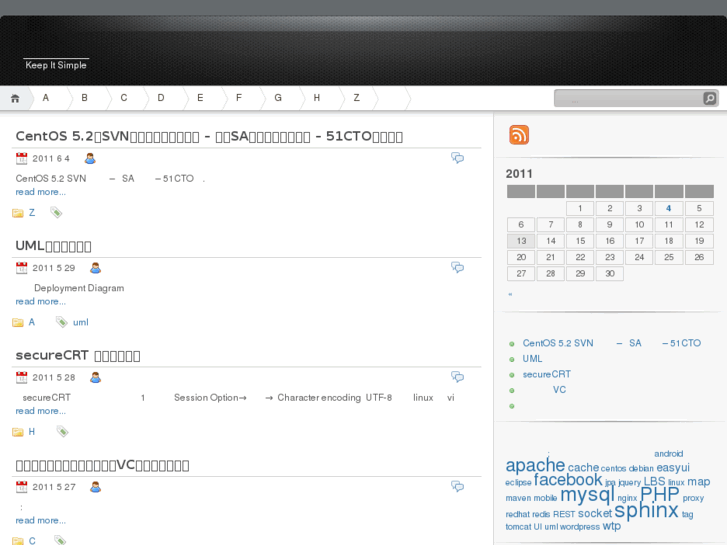Click the author icon beside 2011 6 4

pyautogui.click(x=90, y=159)
